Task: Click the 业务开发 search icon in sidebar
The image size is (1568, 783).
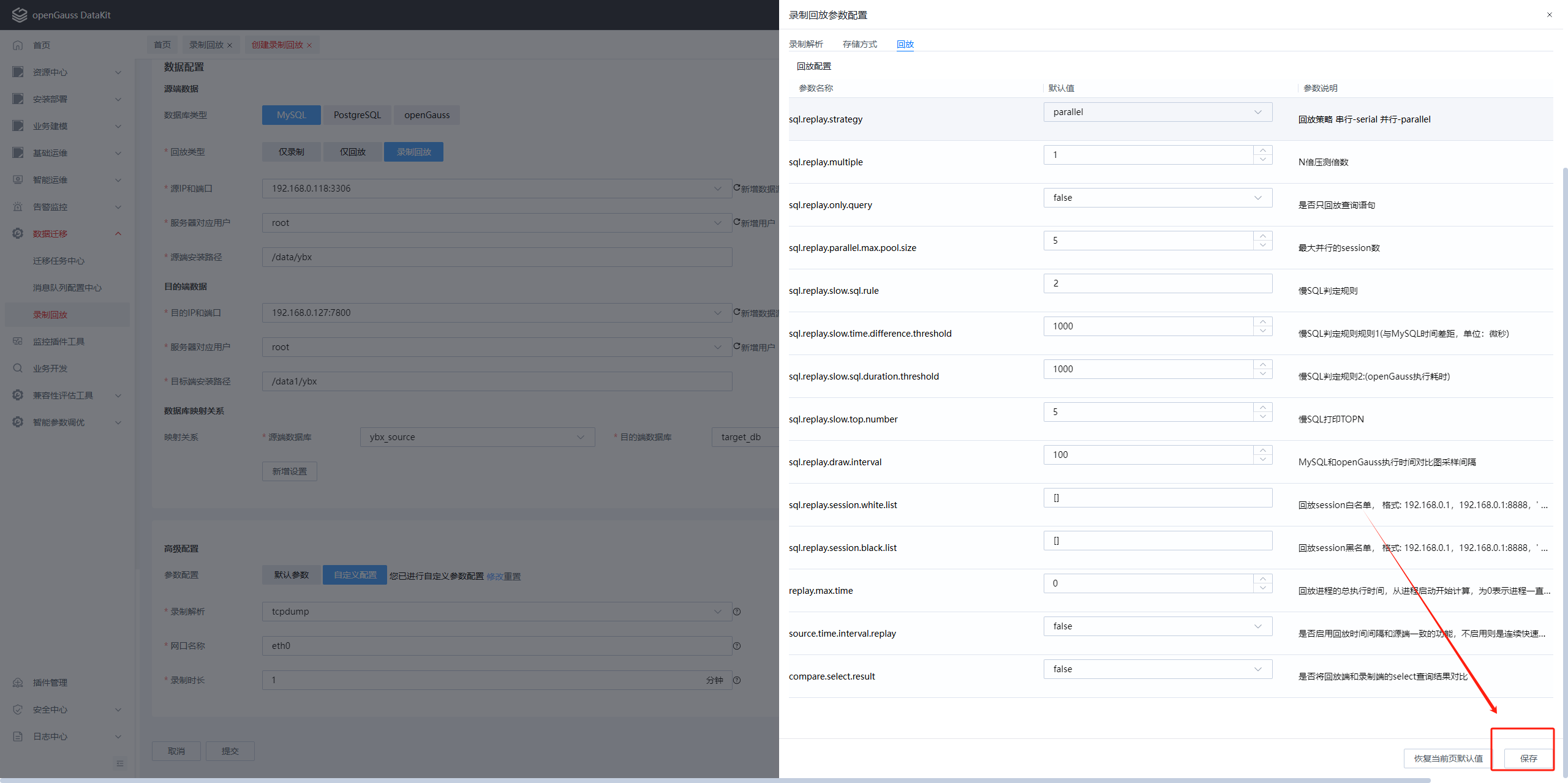Action: coord(18,368)
